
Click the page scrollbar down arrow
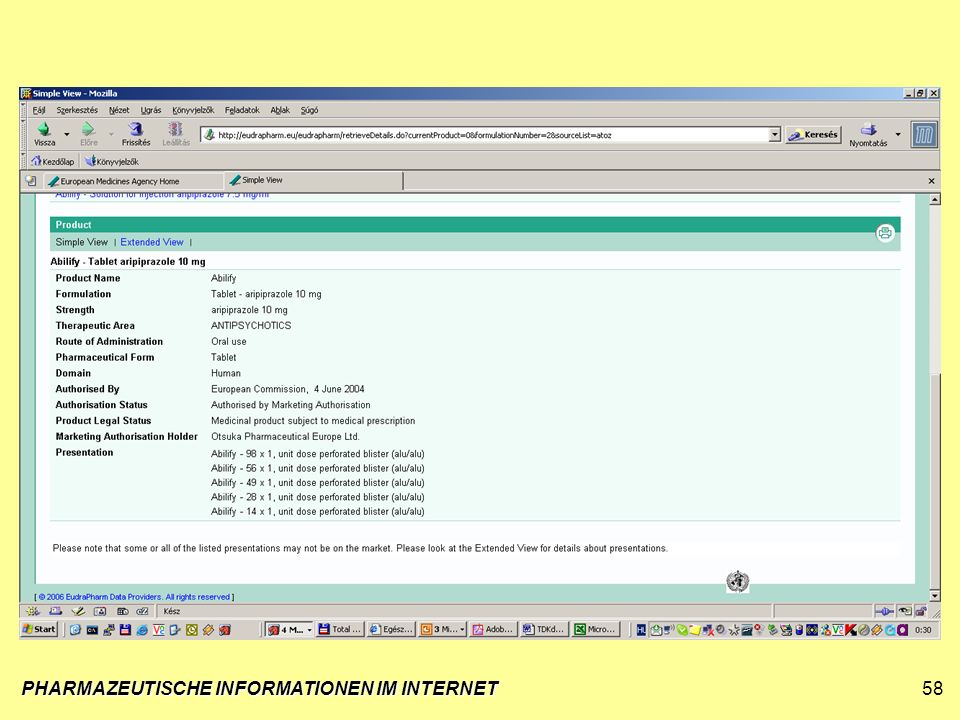935,596
